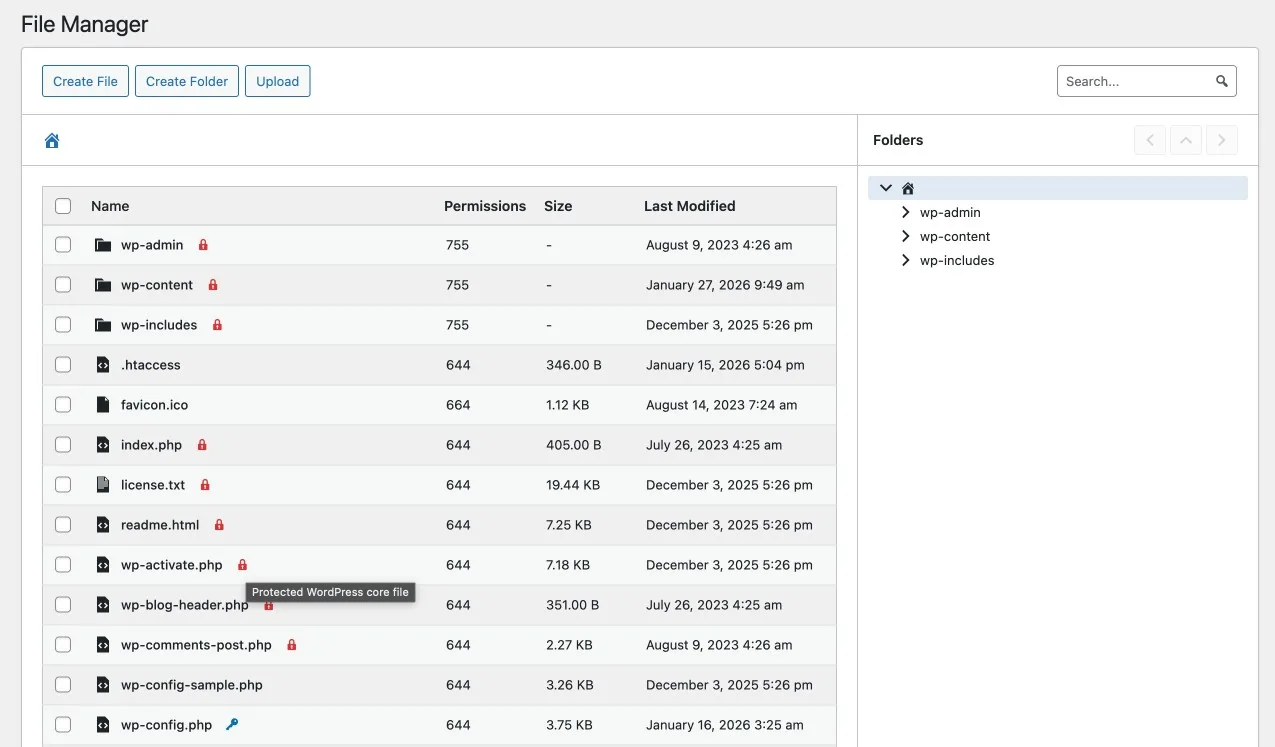Click the Upload button

tap(277, 81)
